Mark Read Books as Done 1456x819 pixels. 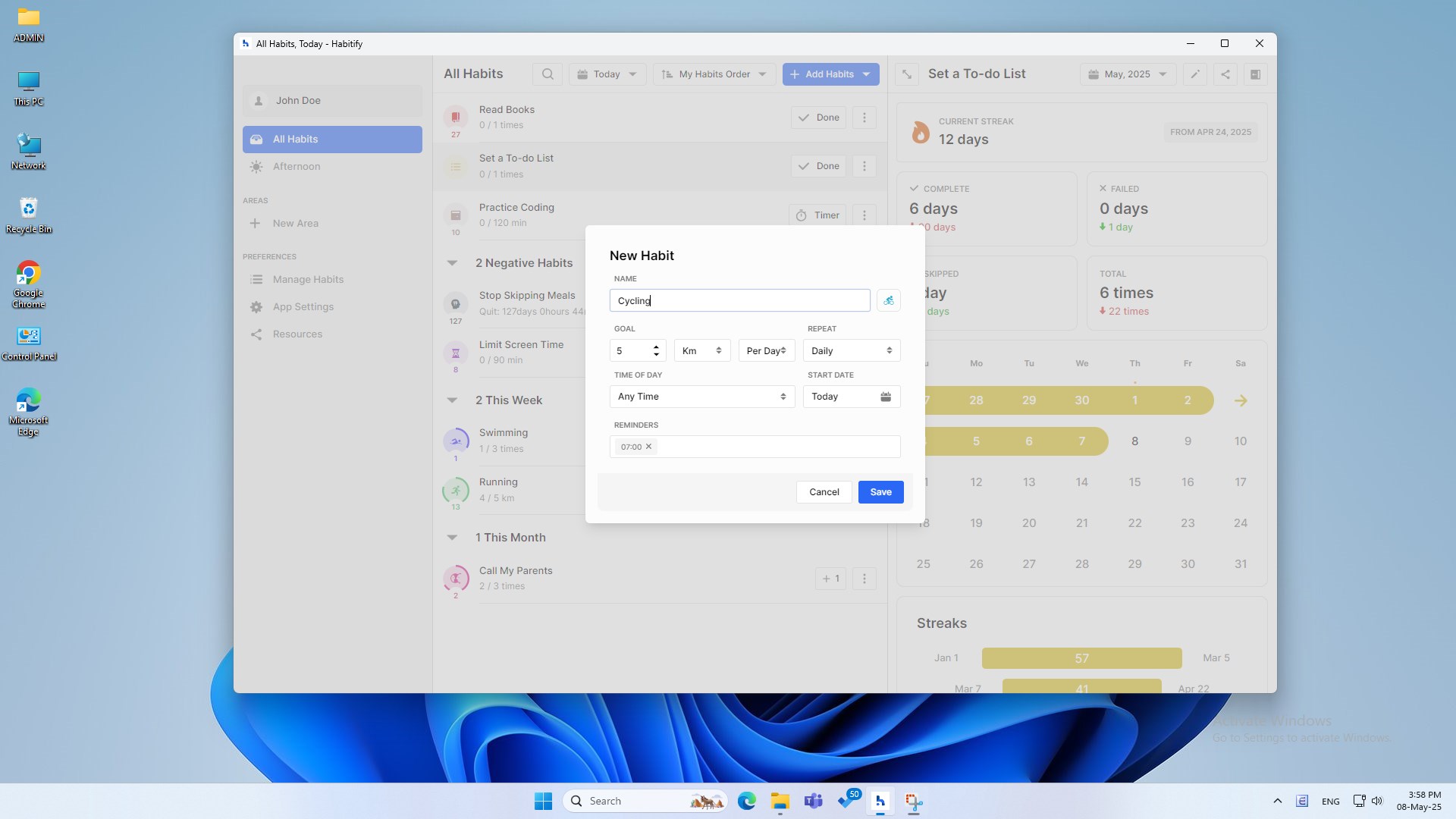click(818, 118)
